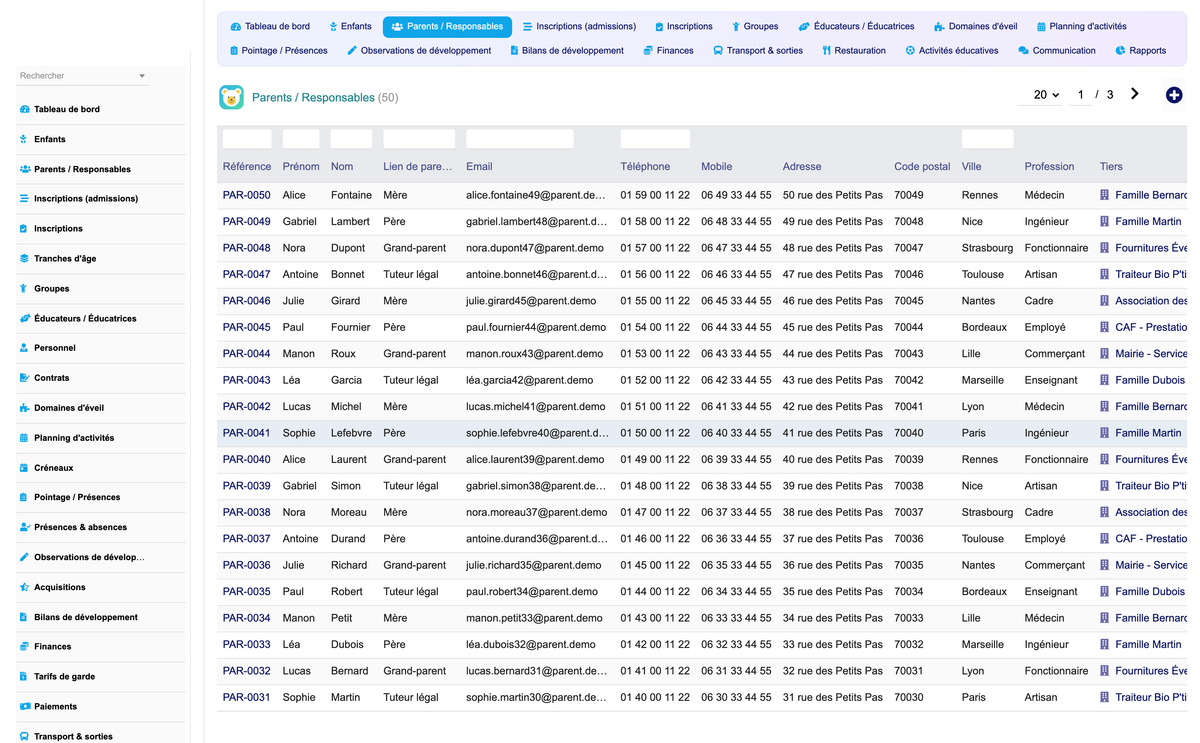Click the building icon next to Famille Dubois in PAR-0043 row
Screen dimensions: 1200x743
coord(1105,380)
